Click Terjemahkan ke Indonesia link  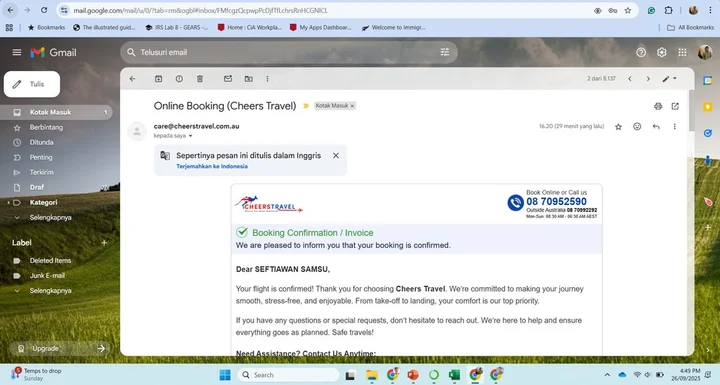point(212,166)
